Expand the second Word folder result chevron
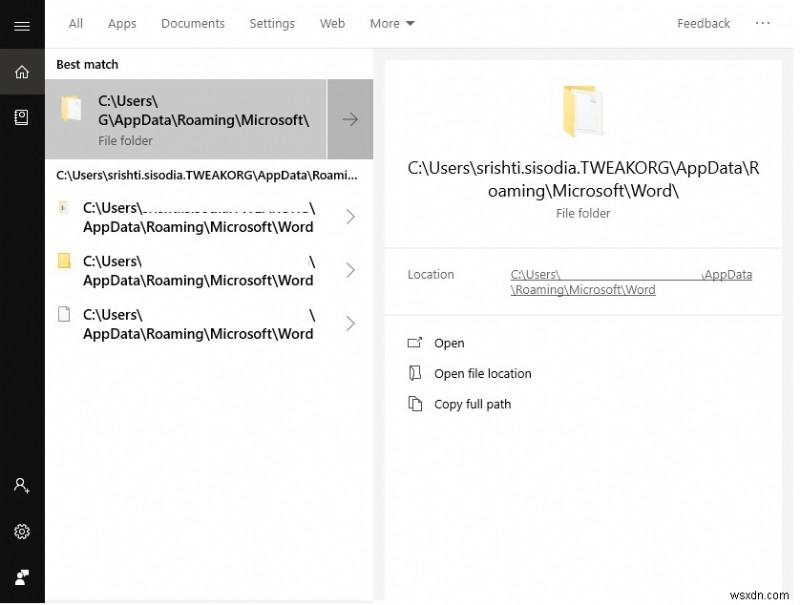The height and width of the screenshot is (605, 800). click(x=349, y=270)
